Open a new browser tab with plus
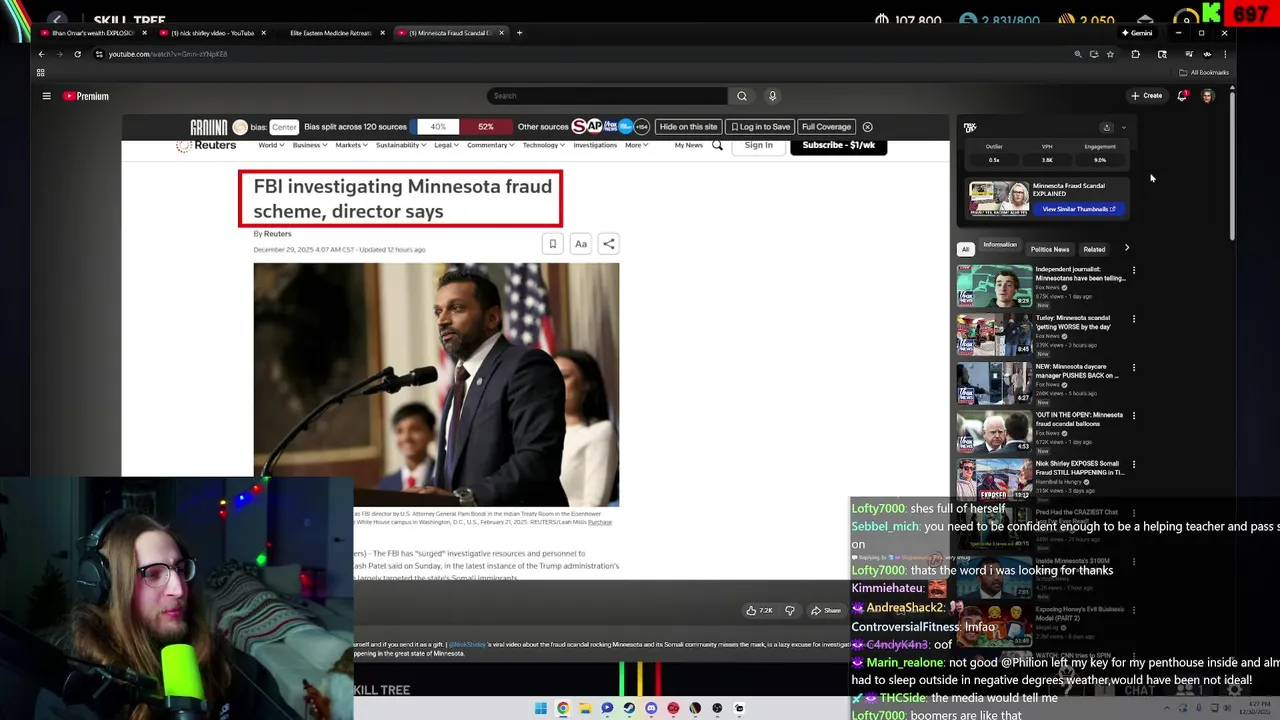The image size is (1280, 720). pos(519,33)
